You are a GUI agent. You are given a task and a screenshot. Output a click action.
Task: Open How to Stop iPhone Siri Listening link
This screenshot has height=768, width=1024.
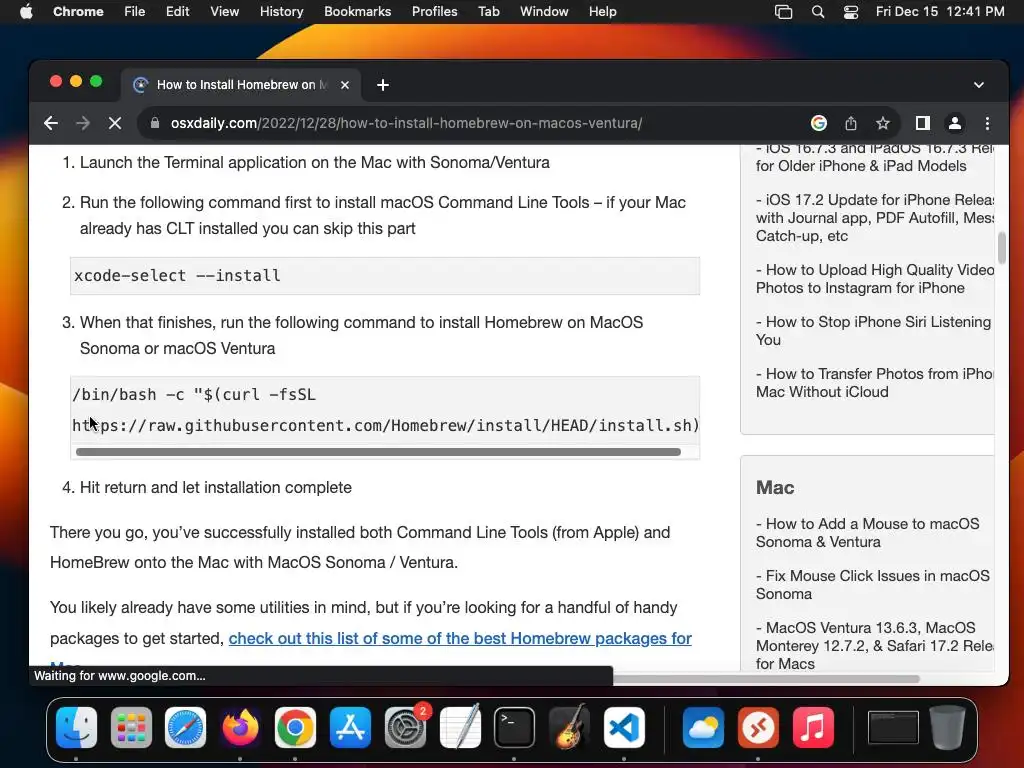(x=874, y=330)
